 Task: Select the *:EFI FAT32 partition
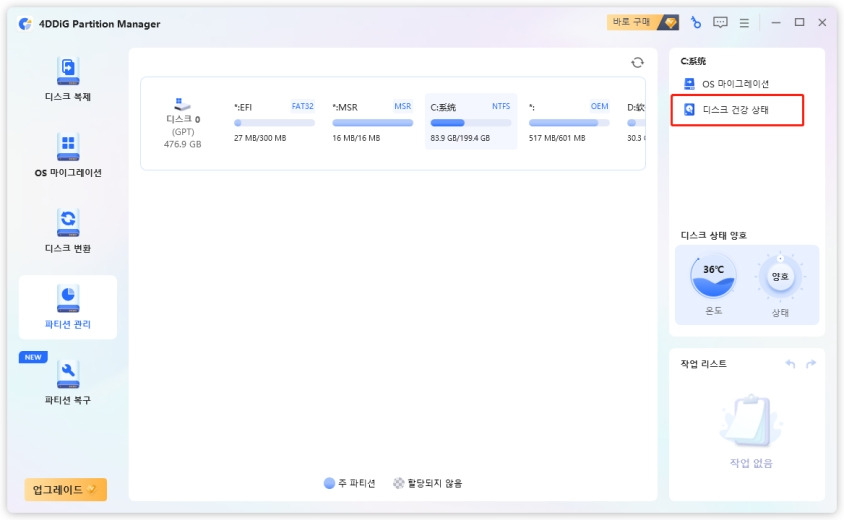tap(274, 122)
